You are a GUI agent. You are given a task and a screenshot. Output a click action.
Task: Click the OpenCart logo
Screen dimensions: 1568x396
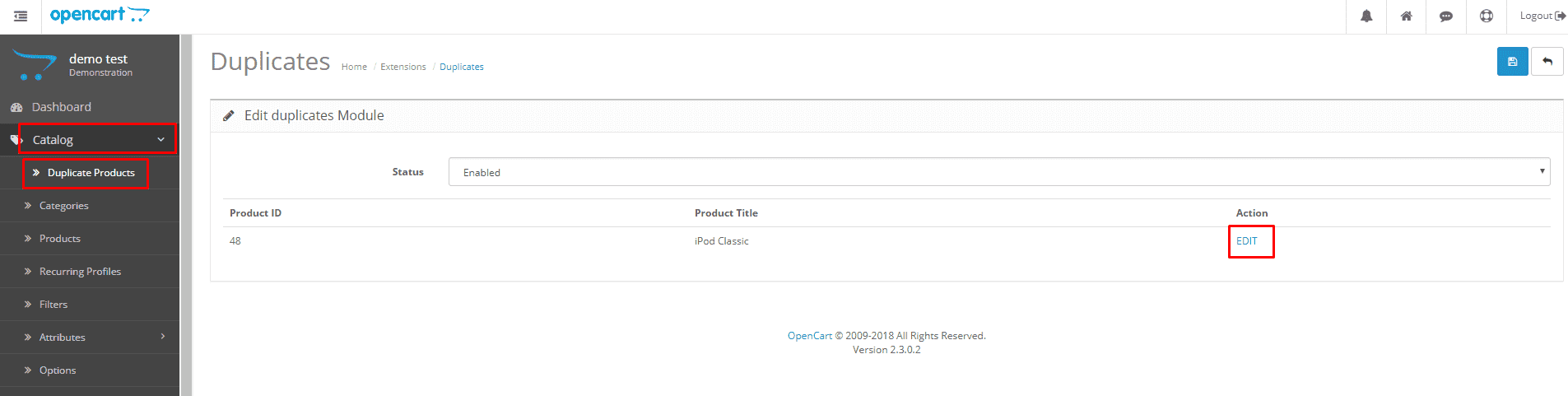[100, 15]
